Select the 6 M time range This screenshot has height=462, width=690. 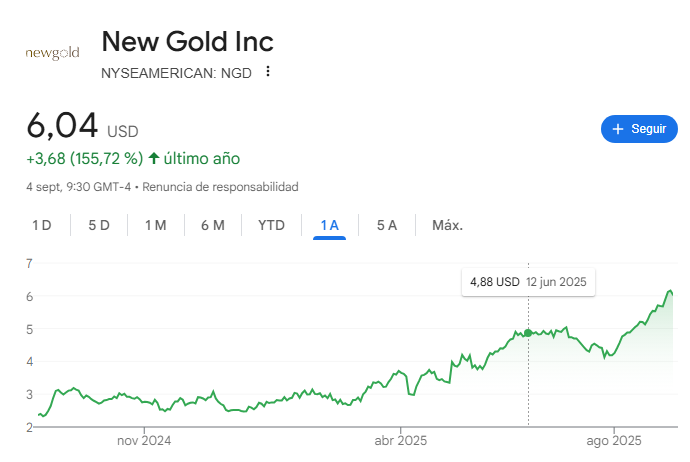(x=213, y=225)
